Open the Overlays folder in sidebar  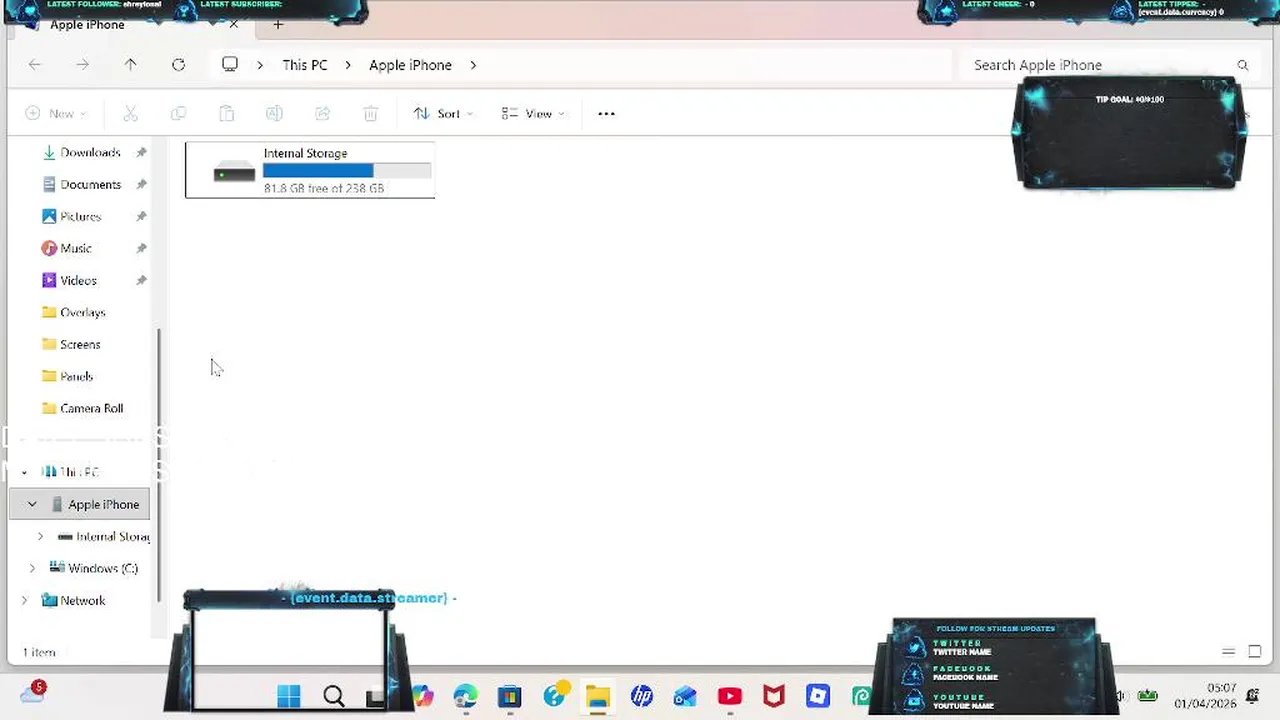click(x=82, y=313)
